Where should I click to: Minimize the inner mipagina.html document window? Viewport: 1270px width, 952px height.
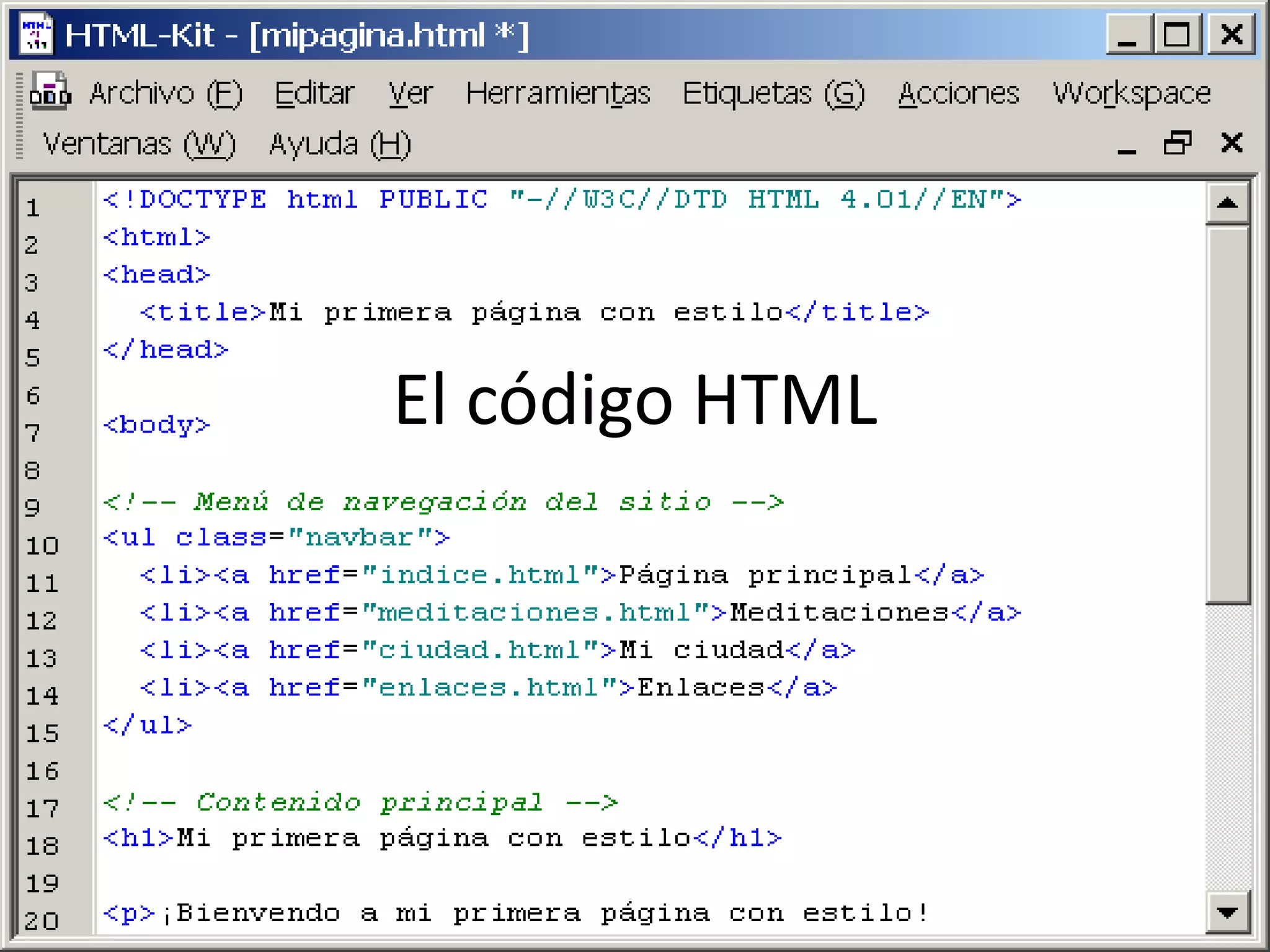[x=1127, y=144]
